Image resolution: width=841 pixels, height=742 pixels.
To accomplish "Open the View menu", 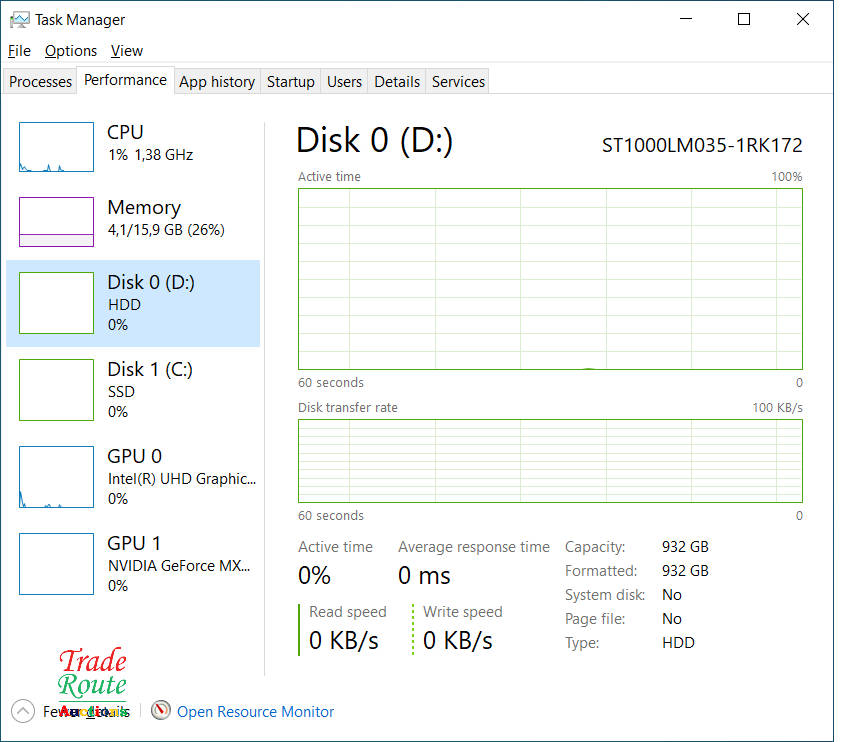I will pyautogui.click(x=127, y=51).
